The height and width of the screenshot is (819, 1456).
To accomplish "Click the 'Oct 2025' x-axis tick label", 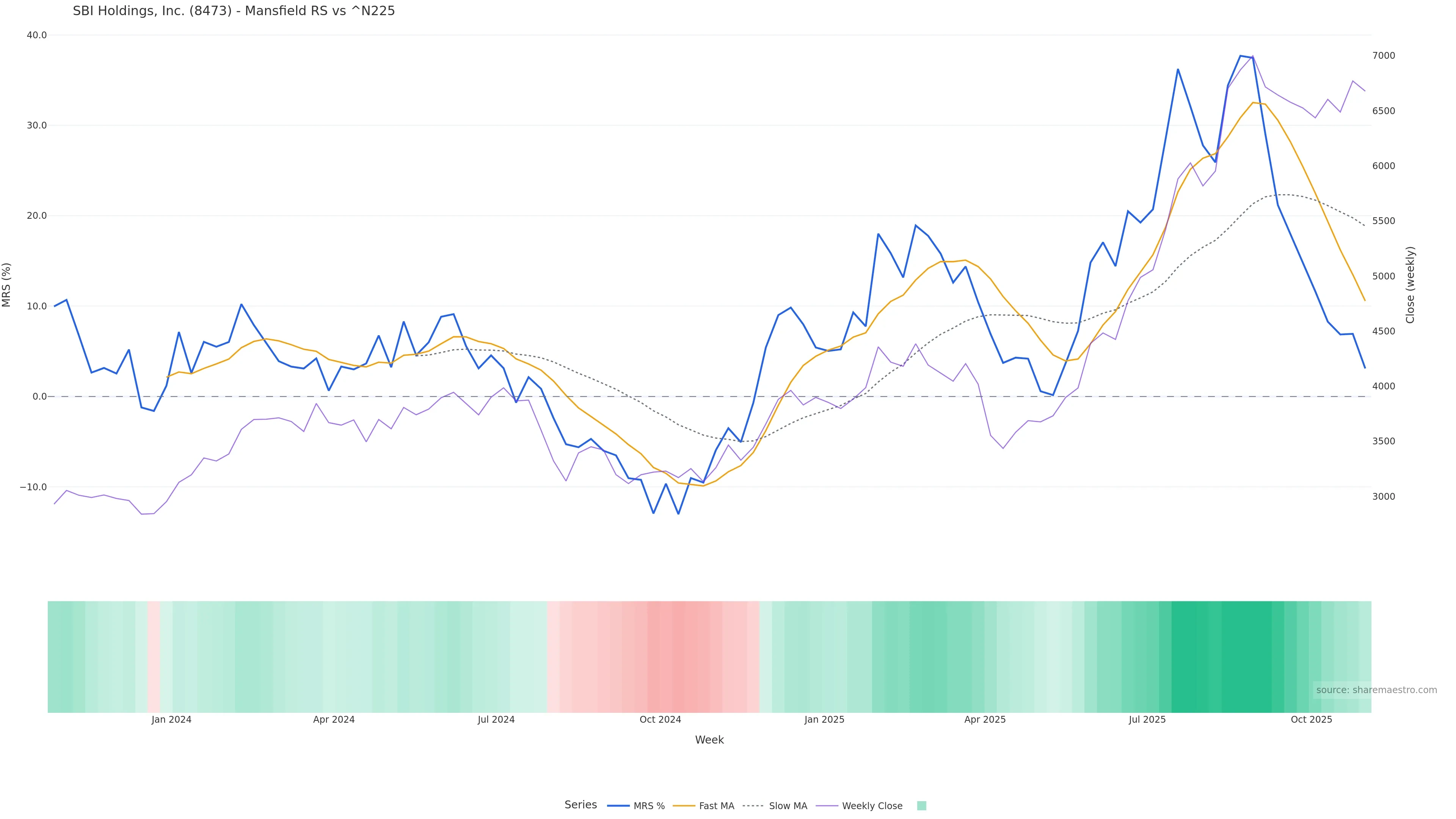I will click(1311, 720).
